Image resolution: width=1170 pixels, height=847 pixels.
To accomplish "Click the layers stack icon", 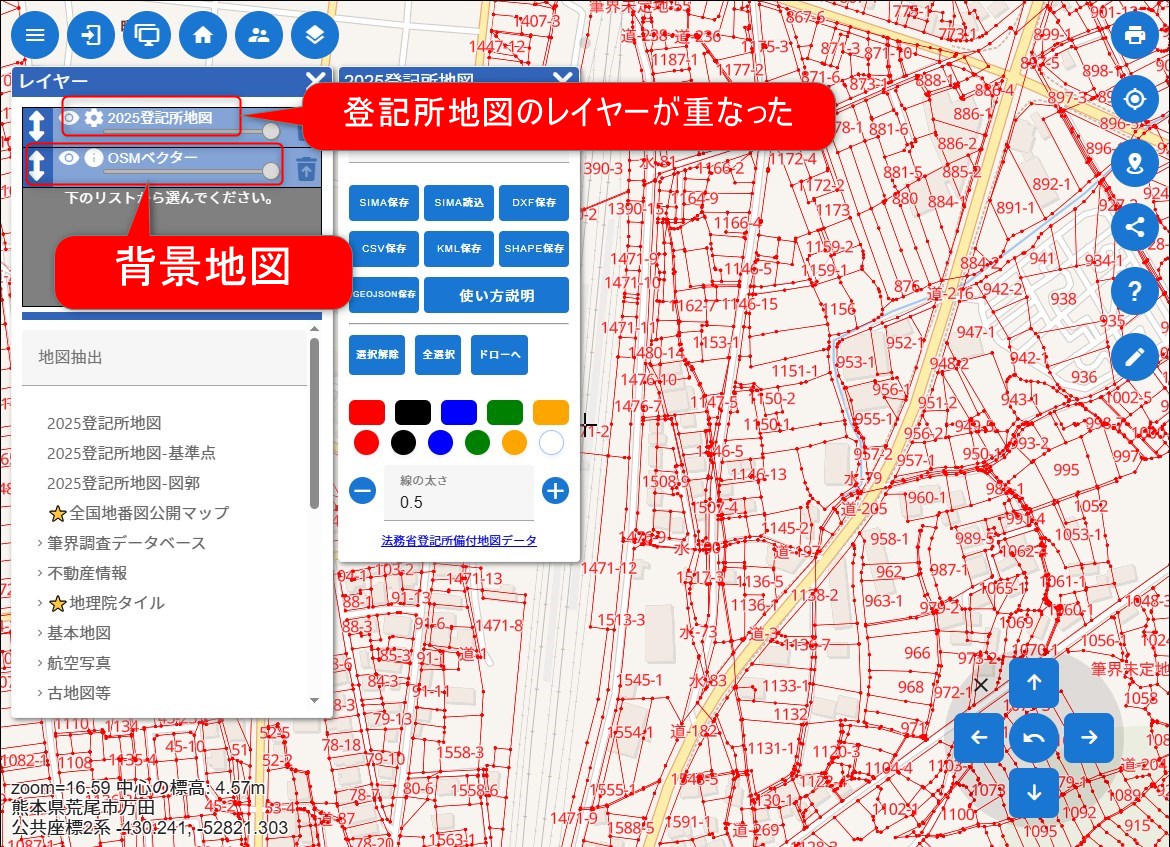I will [315, 36].
